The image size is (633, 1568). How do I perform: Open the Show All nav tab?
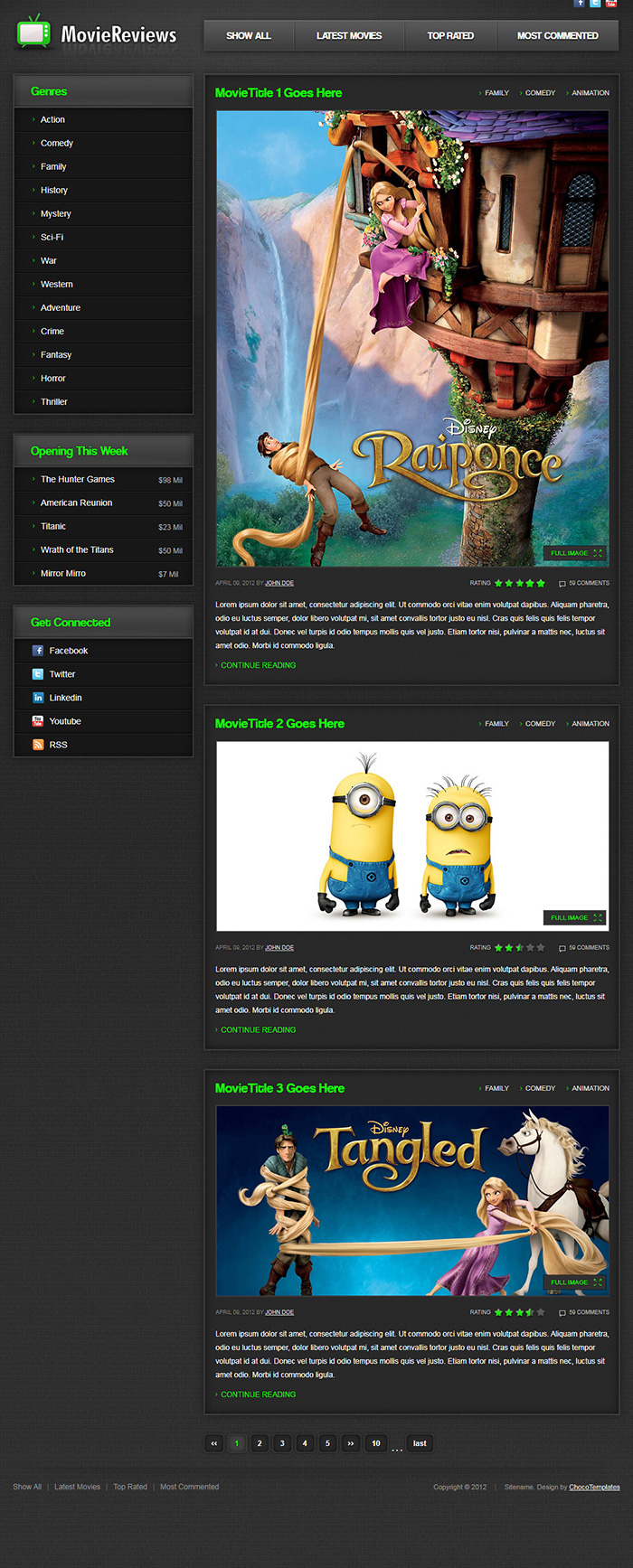249,36
